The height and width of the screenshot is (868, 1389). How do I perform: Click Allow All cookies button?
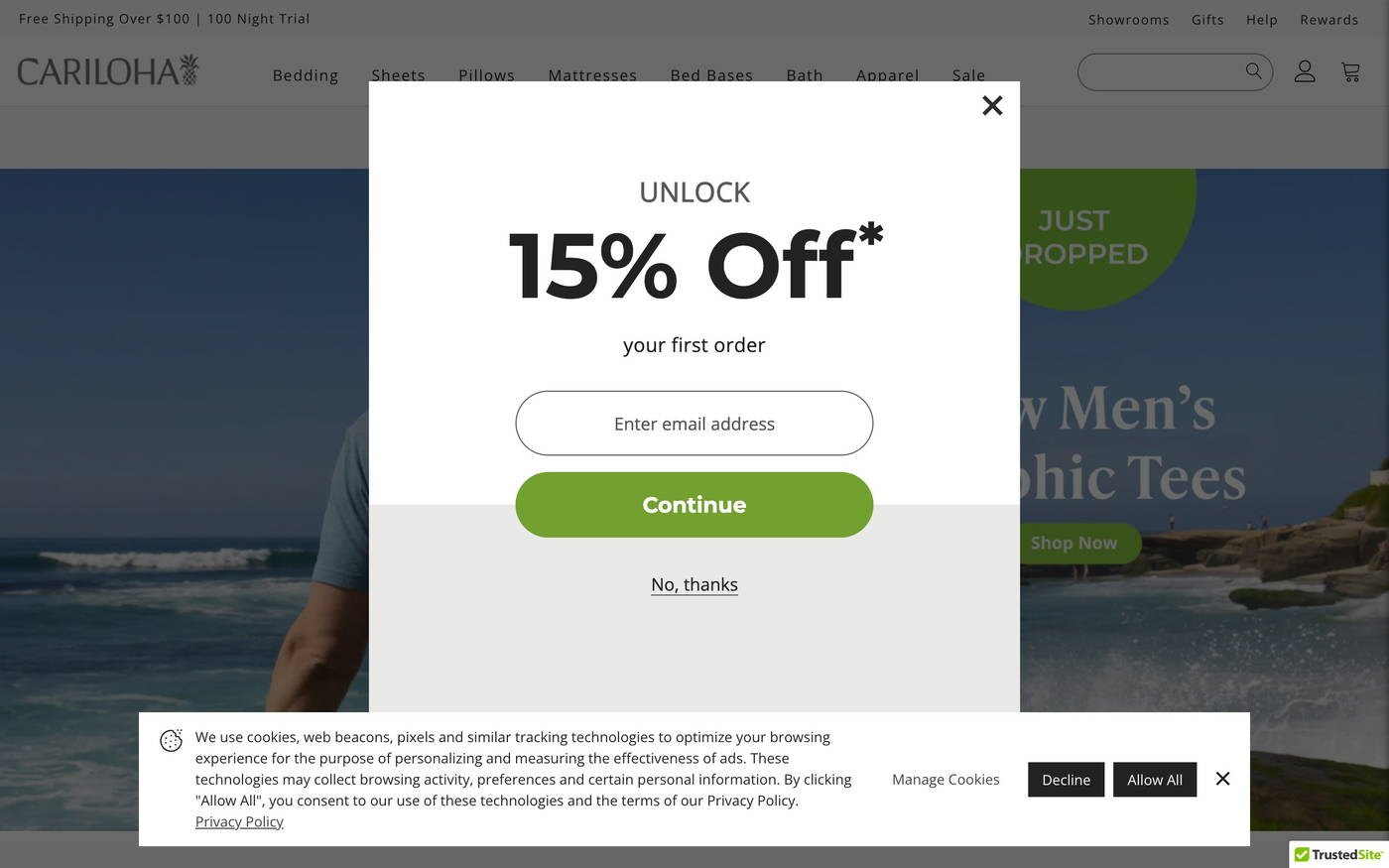1155,780
